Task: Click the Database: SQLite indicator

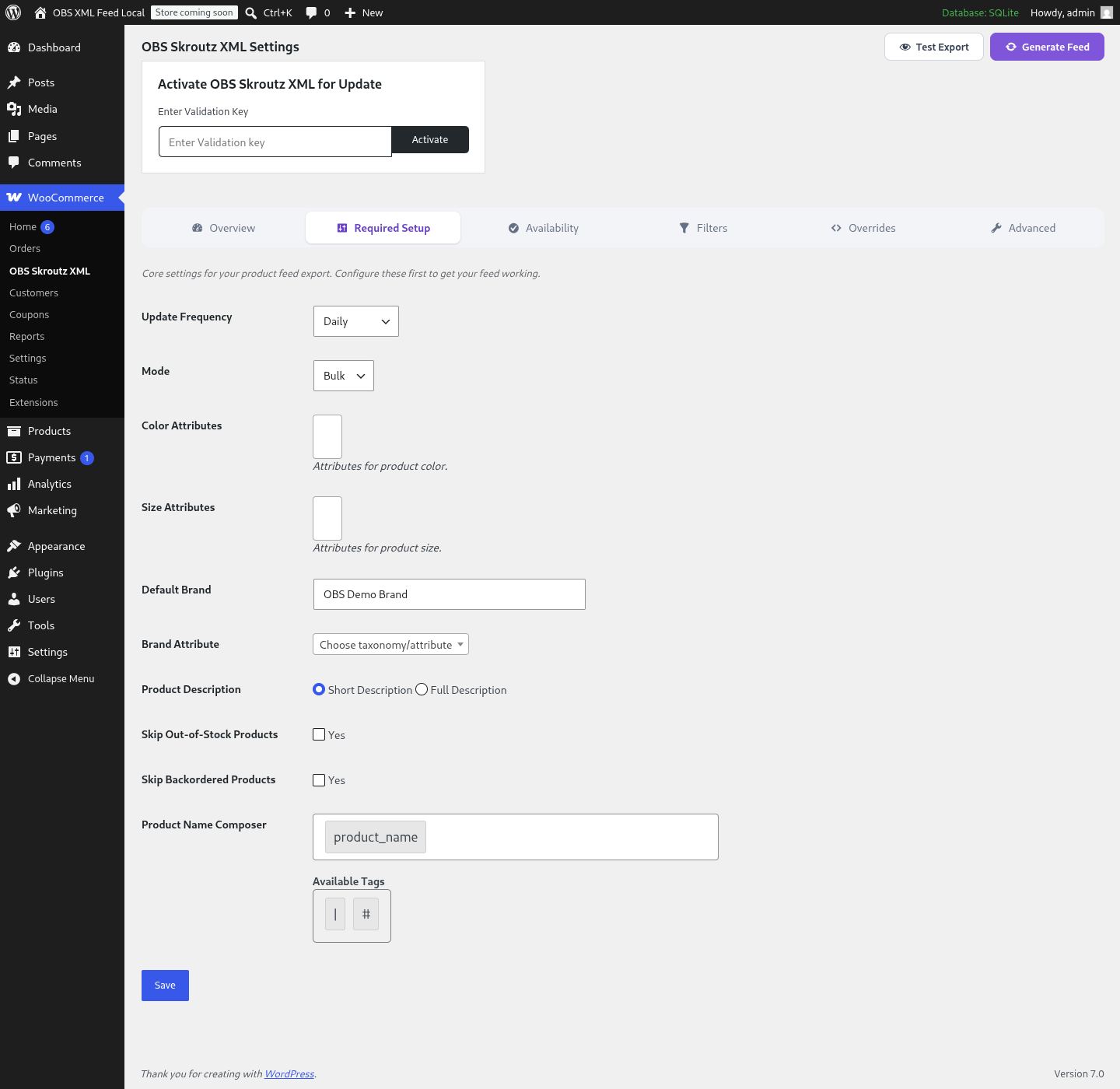Action: (980, 12)
